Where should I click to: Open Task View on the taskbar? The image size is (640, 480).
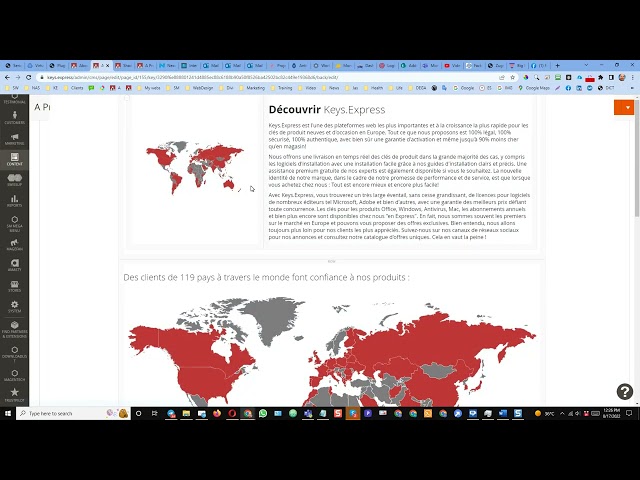click(154, 413)
